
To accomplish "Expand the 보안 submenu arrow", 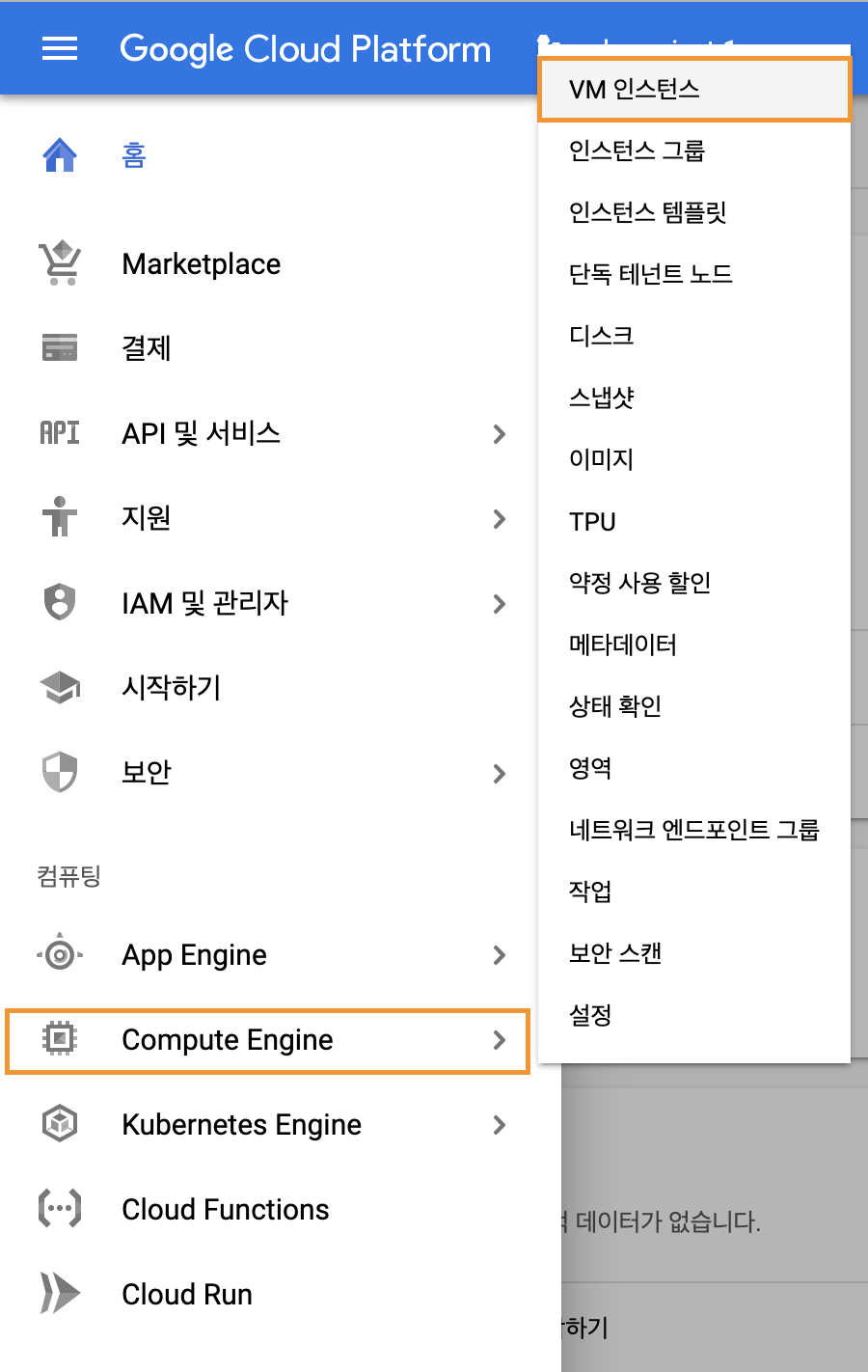I will pyautogui.click(x=500, y=774).
